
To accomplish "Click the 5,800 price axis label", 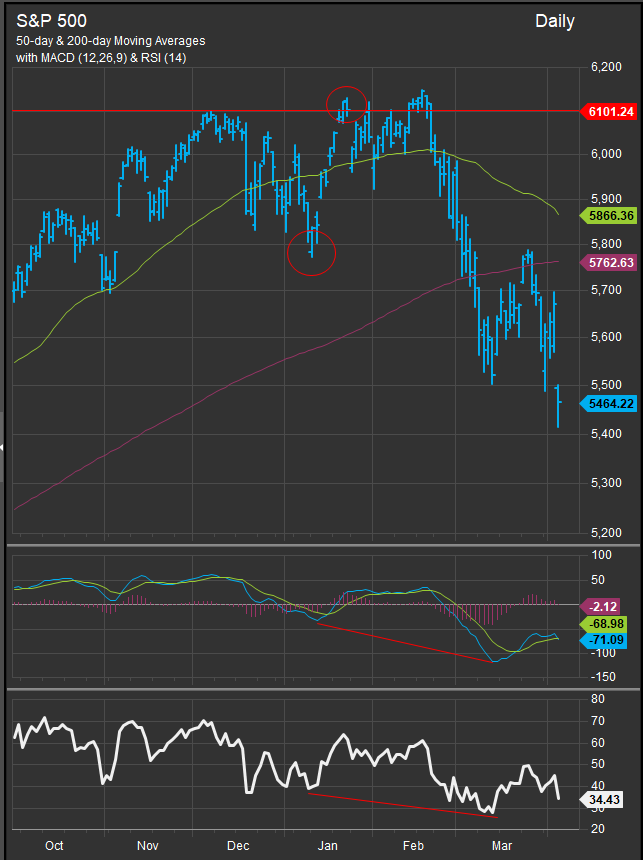I will pos(606,244).
